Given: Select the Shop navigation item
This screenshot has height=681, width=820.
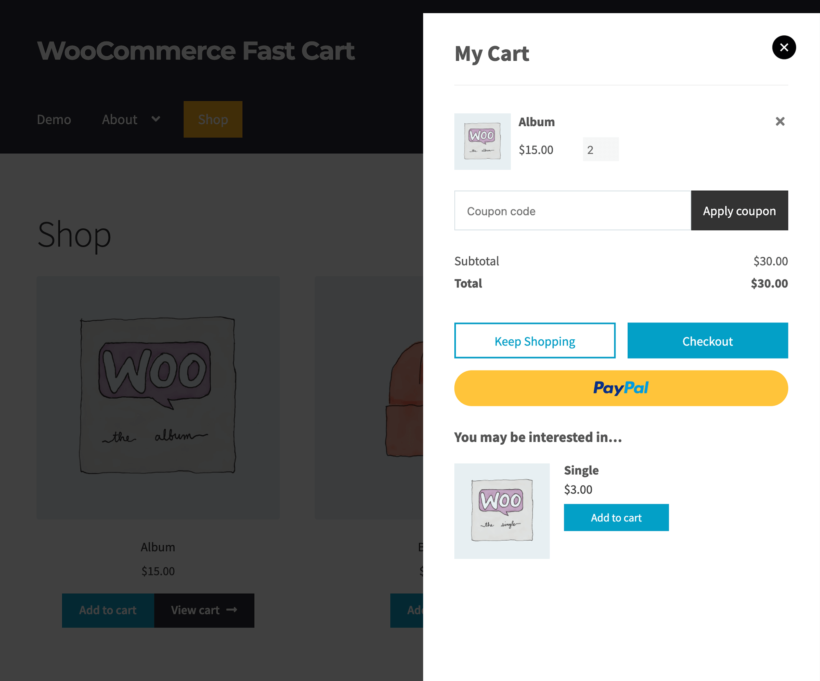Looking at the screenshot, I should (213, 119).
